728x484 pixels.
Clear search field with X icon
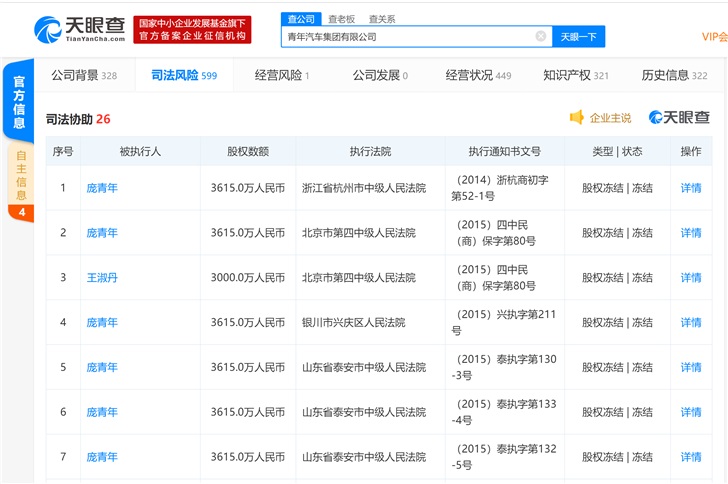point(541,37)
